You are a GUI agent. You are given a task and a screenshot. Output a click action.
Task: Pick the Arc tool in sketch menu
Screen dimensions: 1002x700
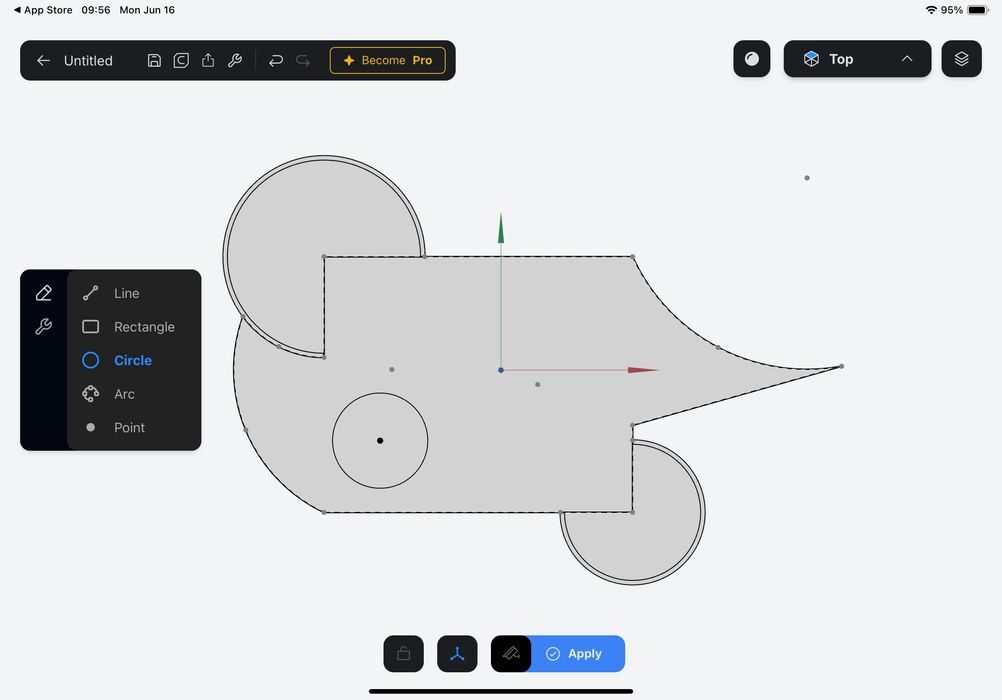tap(124, 394)
